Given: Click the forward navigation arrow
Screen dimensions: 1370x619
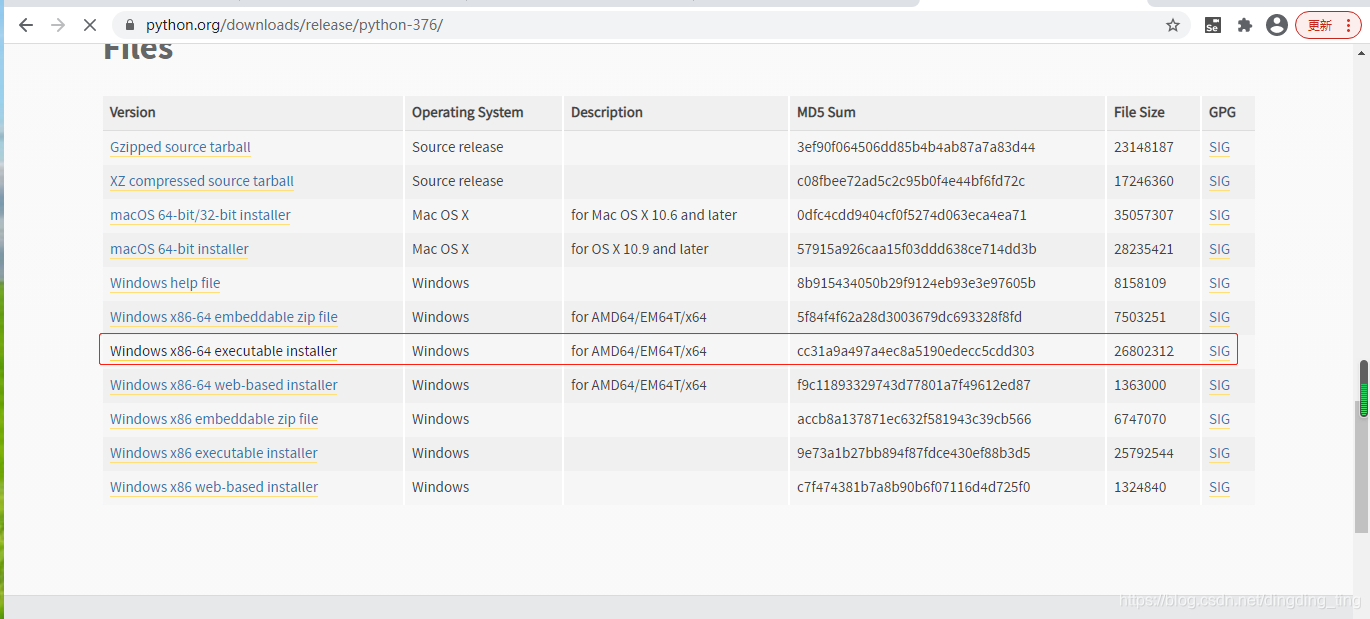Looking at the screenshot, I should [x=58, y=25].
